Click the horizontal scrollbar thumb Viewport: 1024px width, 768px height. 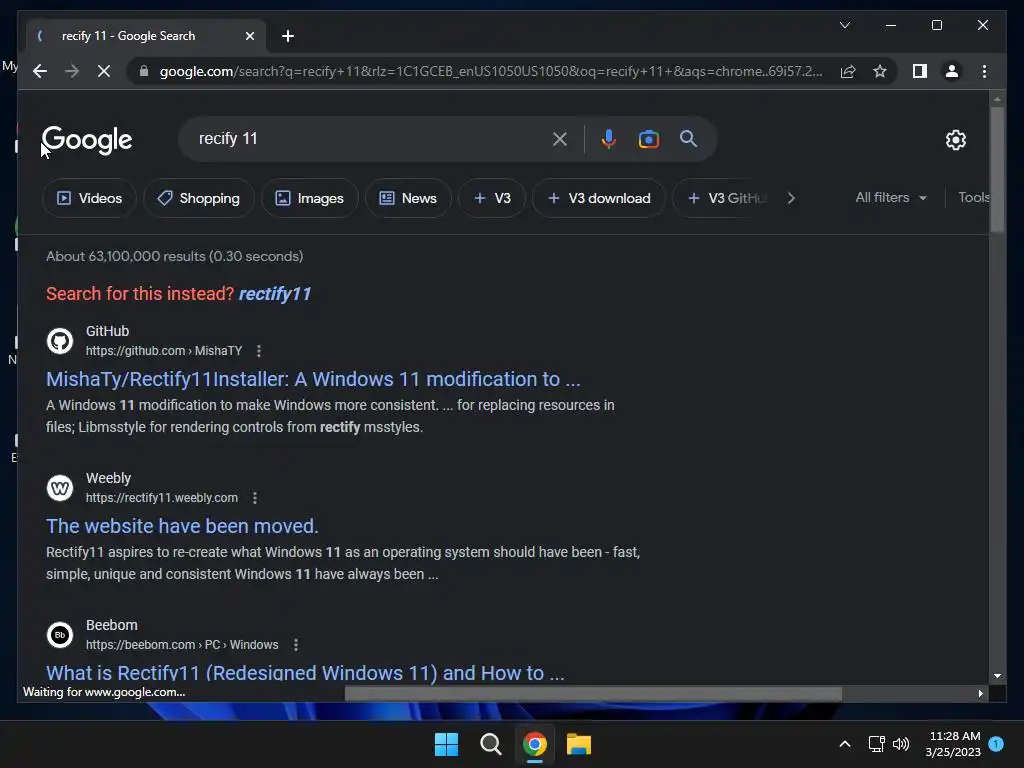tap(593, 694)
